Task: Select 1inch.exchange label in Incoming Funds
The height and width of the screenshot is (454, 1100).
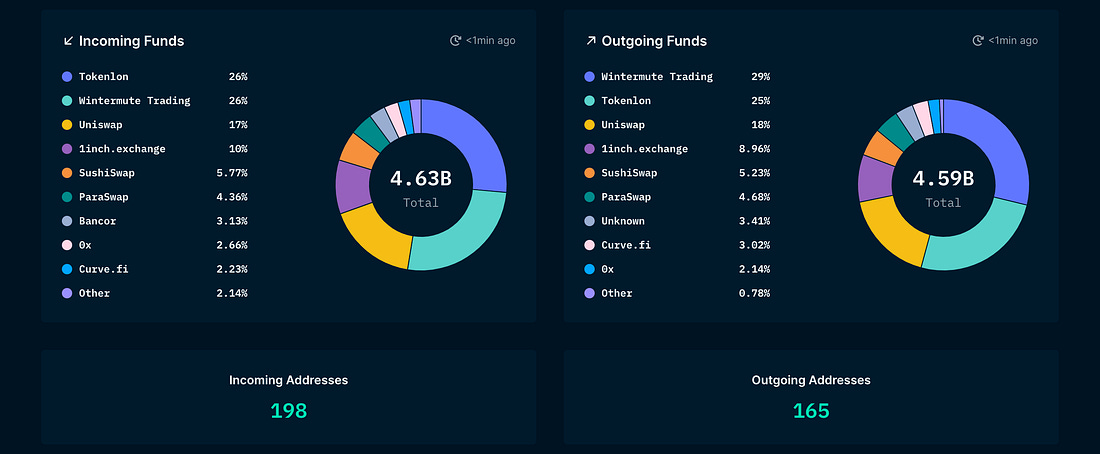Action: 122,149
